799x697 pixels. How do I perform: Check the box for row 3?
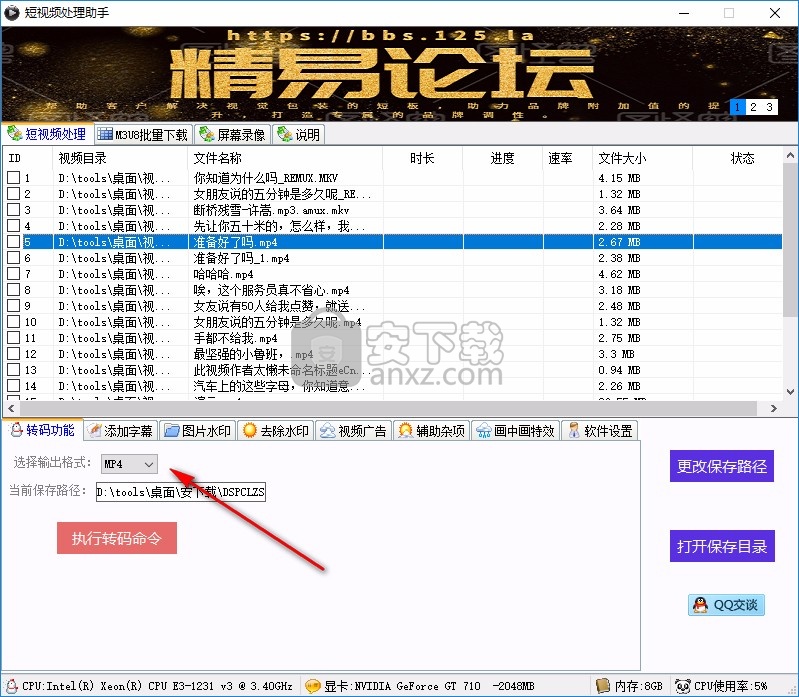14,210
